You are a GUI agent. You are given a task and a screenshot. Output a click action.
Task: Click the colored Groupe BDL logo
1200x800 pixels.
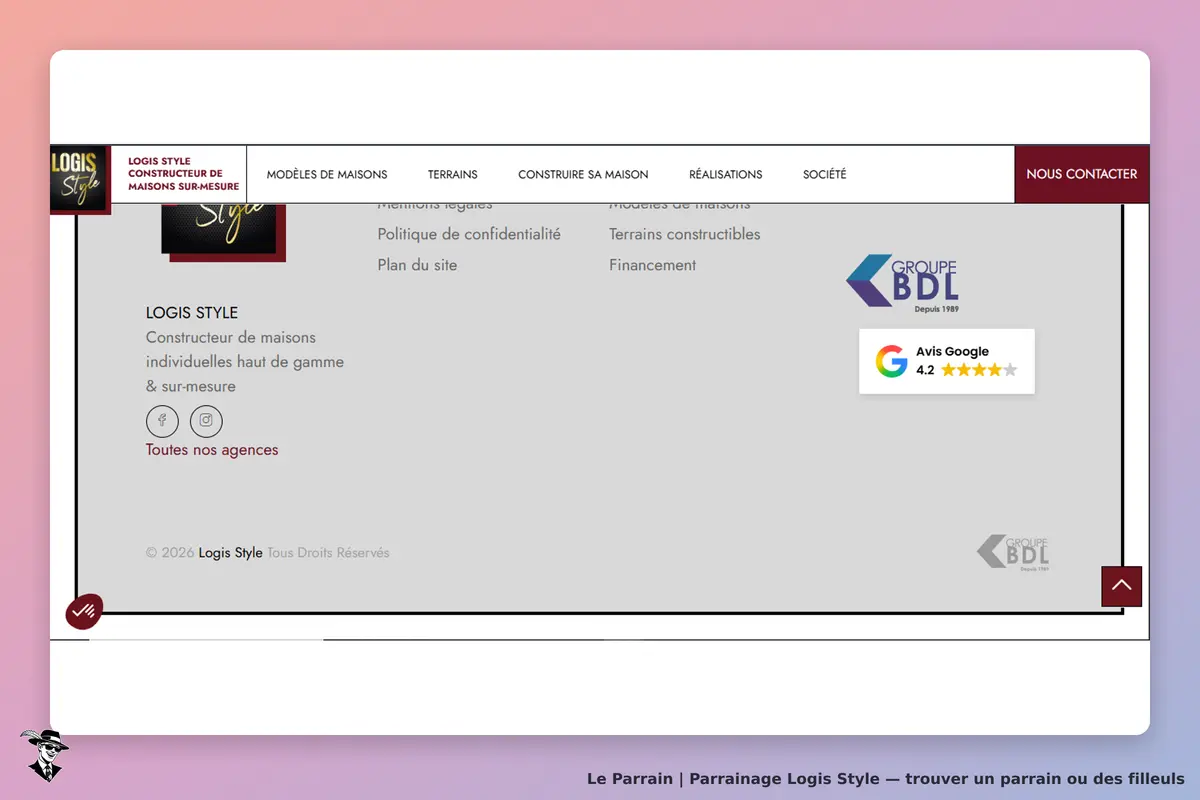[902, 284]
